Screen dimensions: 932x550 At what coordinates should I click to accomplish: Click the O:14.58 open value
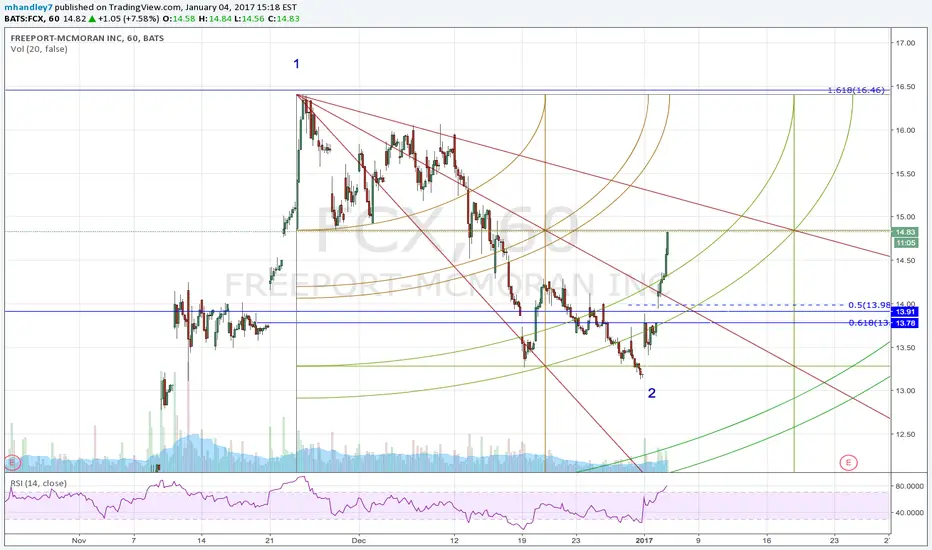point(181,18)
